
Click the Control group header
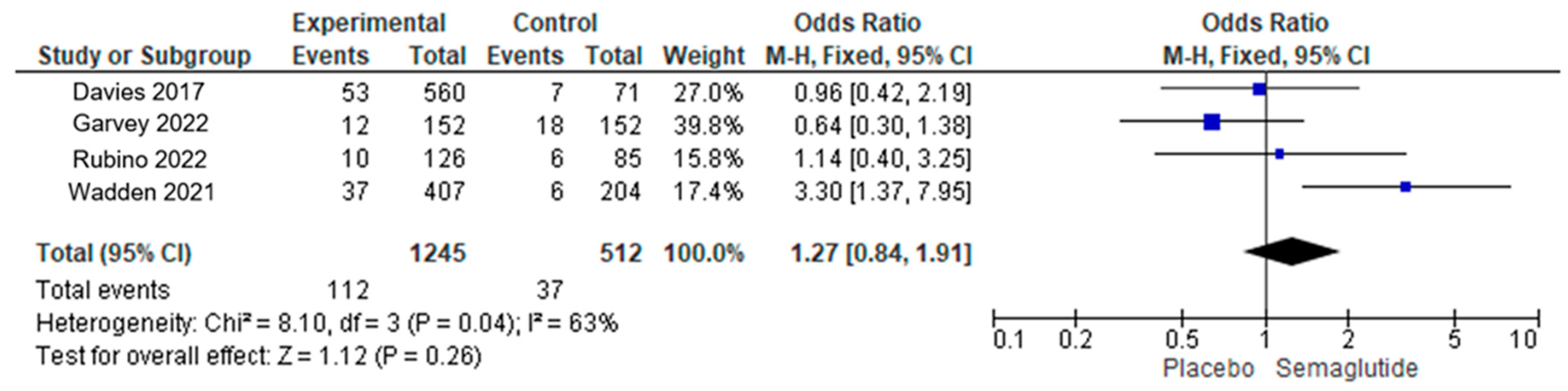click(554, 23)
